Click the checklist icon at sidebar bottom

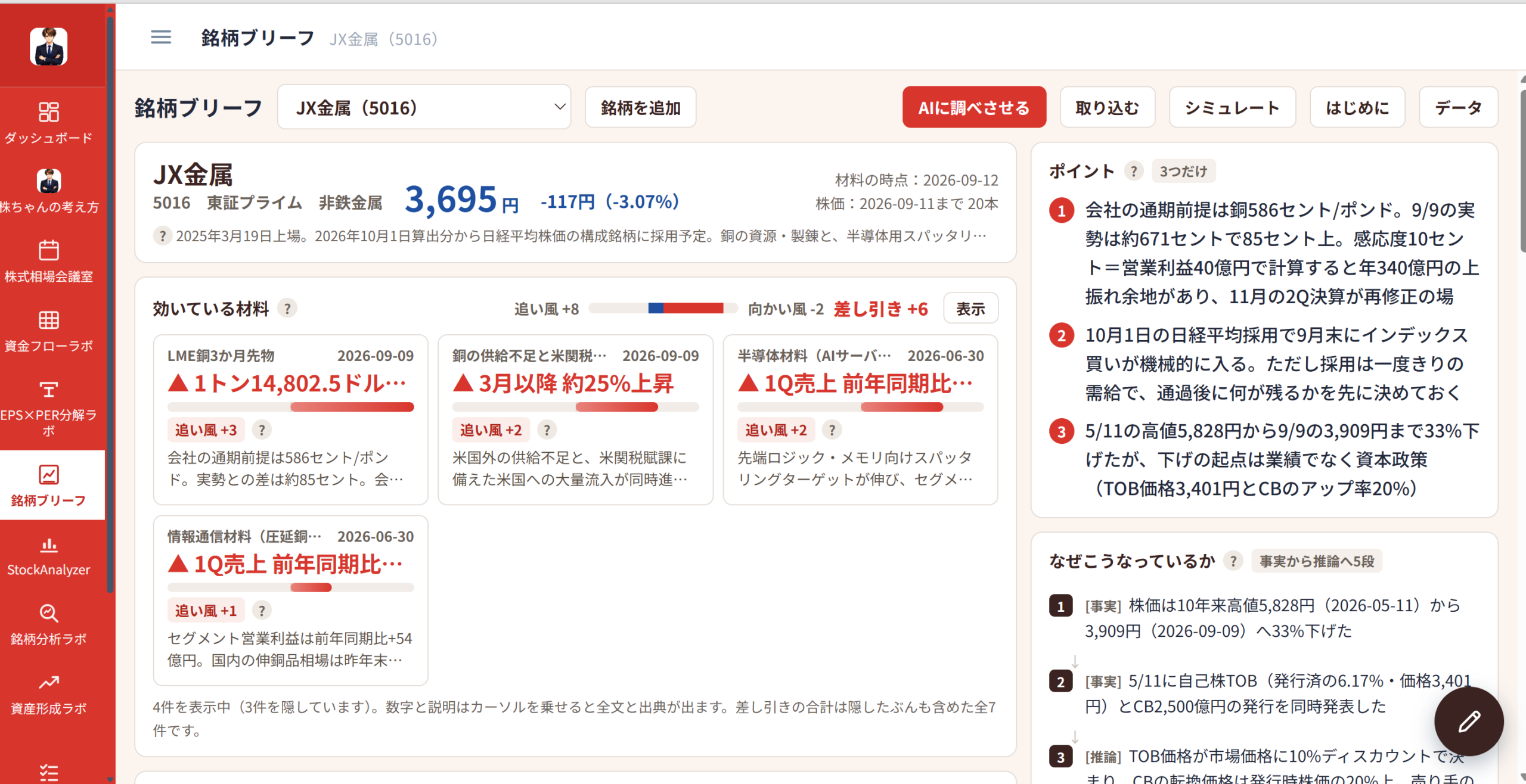(49, 772)
